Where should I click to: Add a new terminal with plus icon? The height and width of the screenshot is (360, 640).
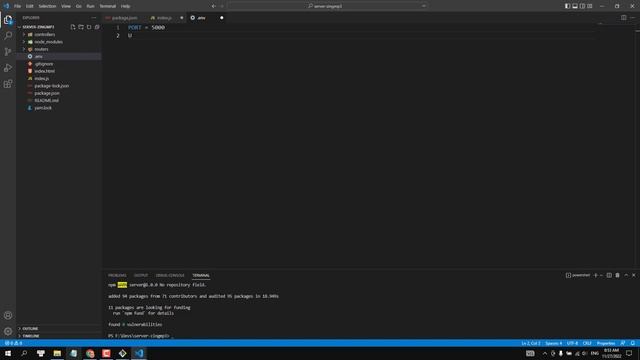coord(596,275)
